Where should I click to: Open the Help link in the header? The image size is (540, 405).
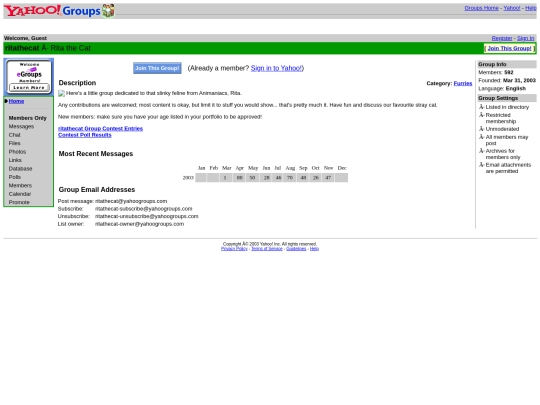[530, 8]
